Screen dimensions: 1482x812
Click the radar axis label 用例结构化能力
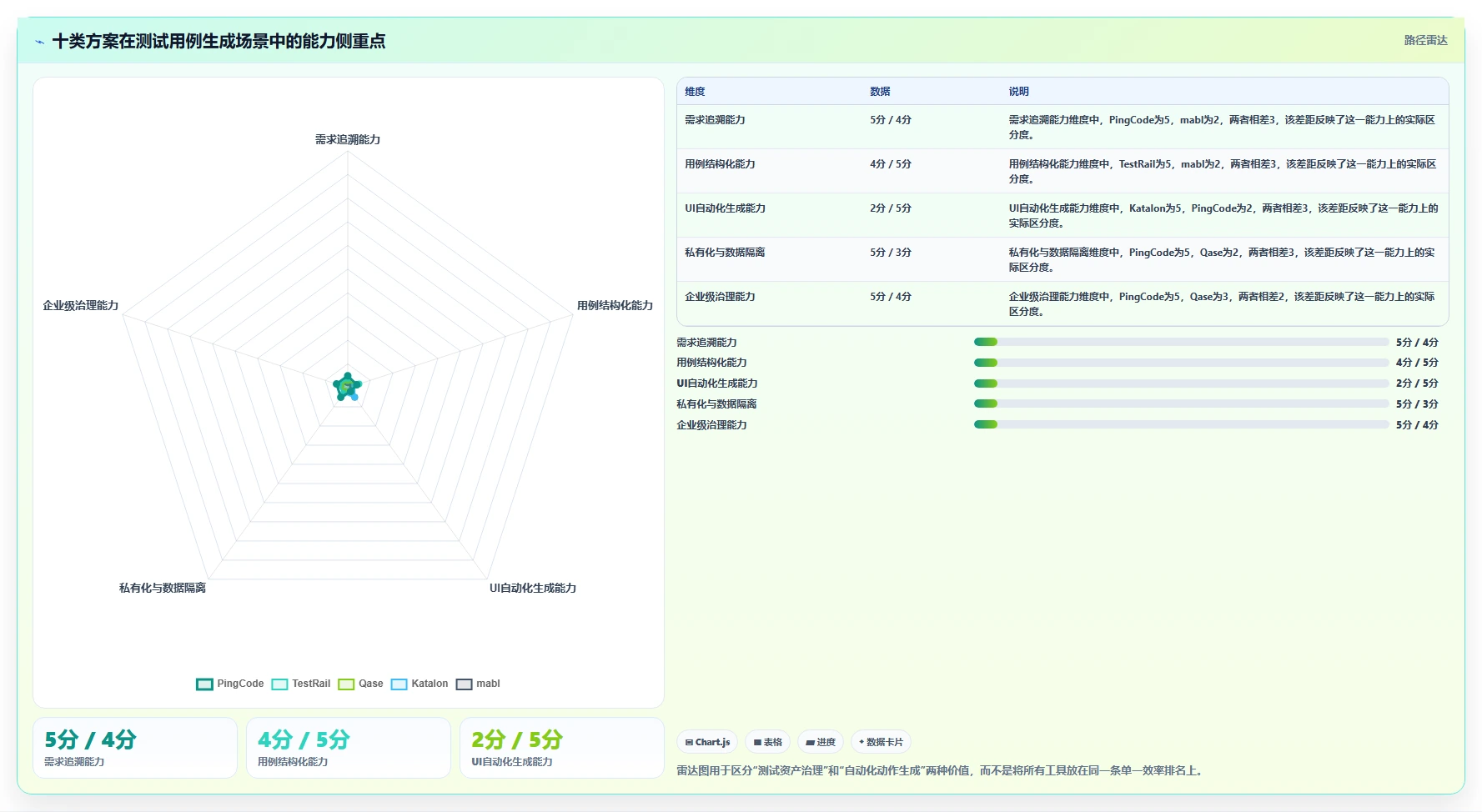tap(615, 305)
